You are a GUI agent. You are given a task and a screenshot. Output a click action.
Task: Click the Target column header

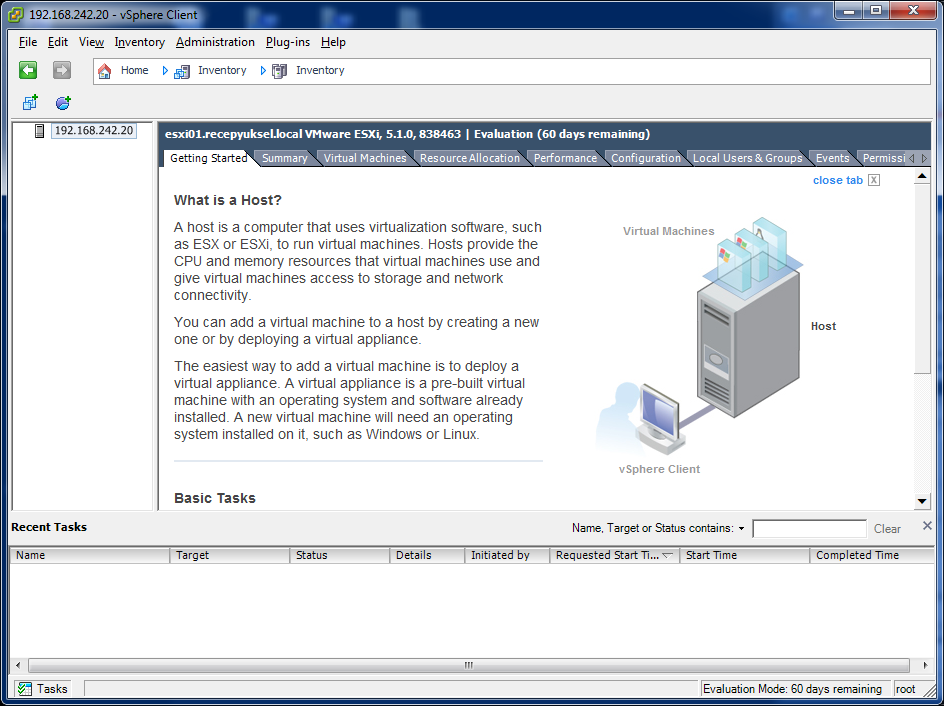tap(230, 556)
